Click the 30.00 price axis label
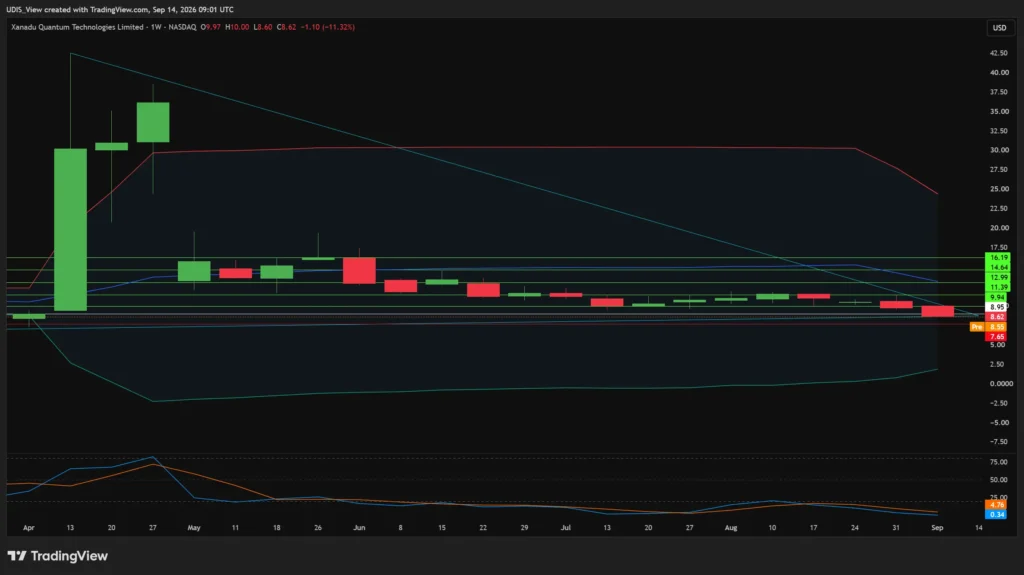Screen dimensions: 1024x575 [x=999, y=150]
